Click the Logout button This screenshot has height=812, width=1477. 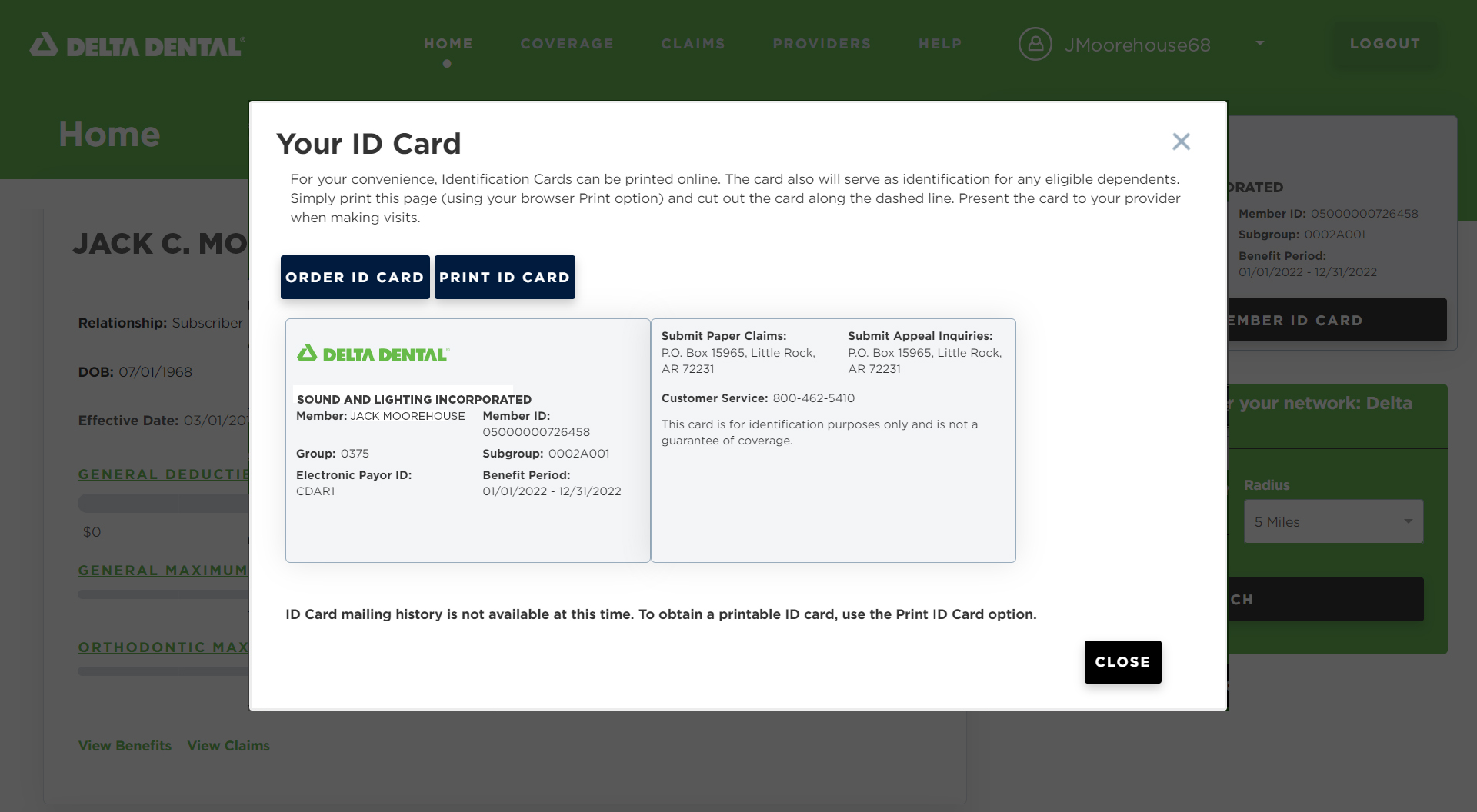coord(1385,44)
